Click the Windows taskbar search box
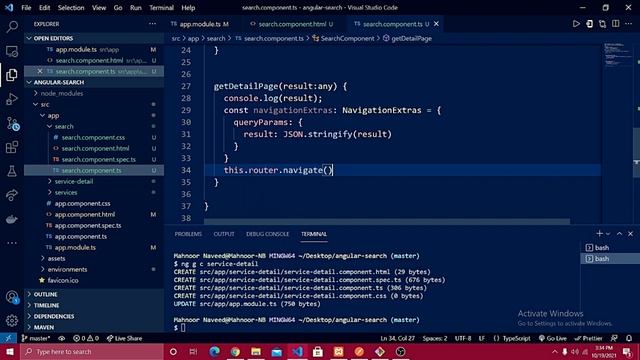The height and width of the screenshot is (360, 640). (x=92, y=351)
